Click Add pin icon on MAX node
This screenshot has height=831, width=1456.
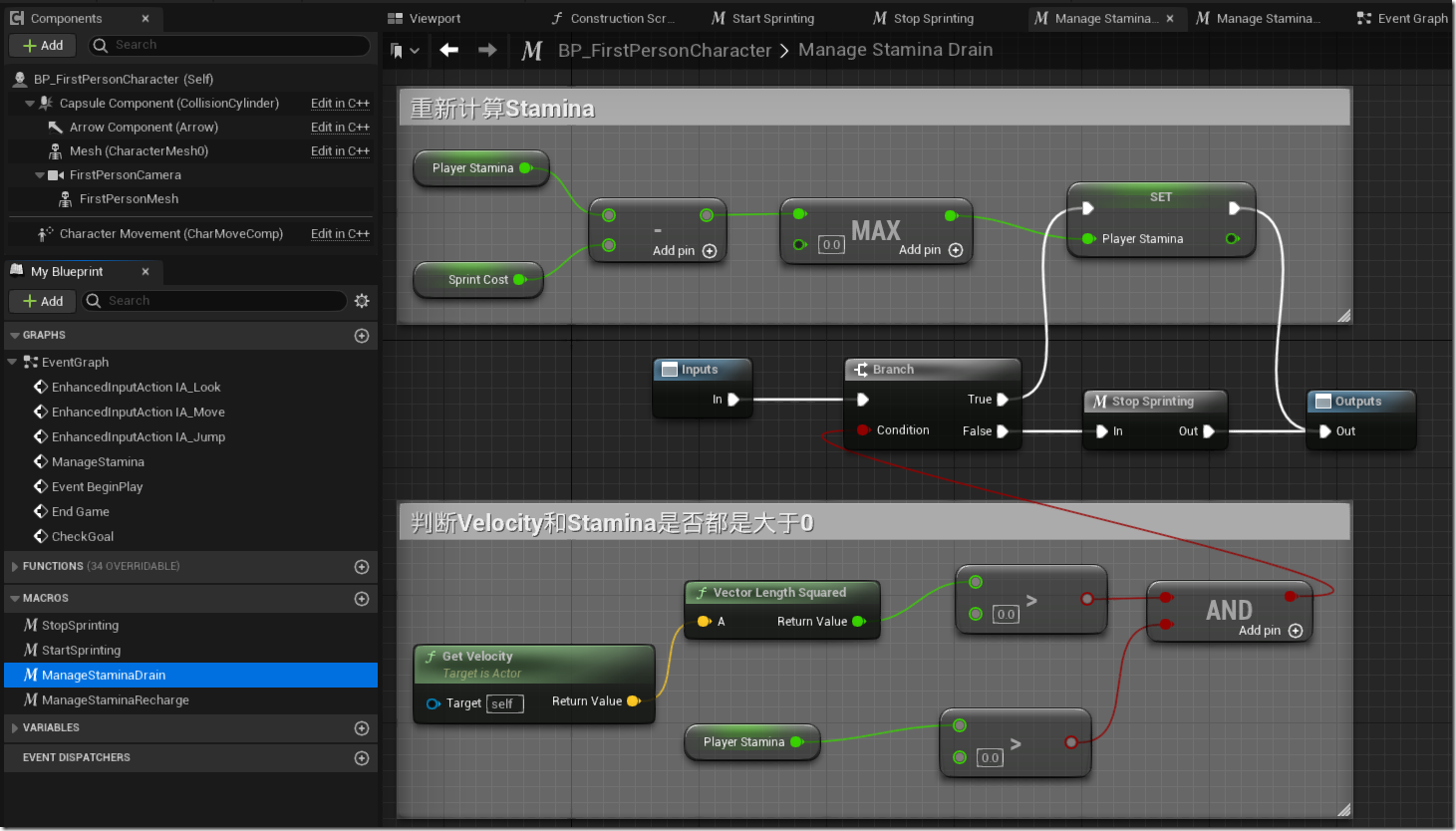(x=956, y=250)
